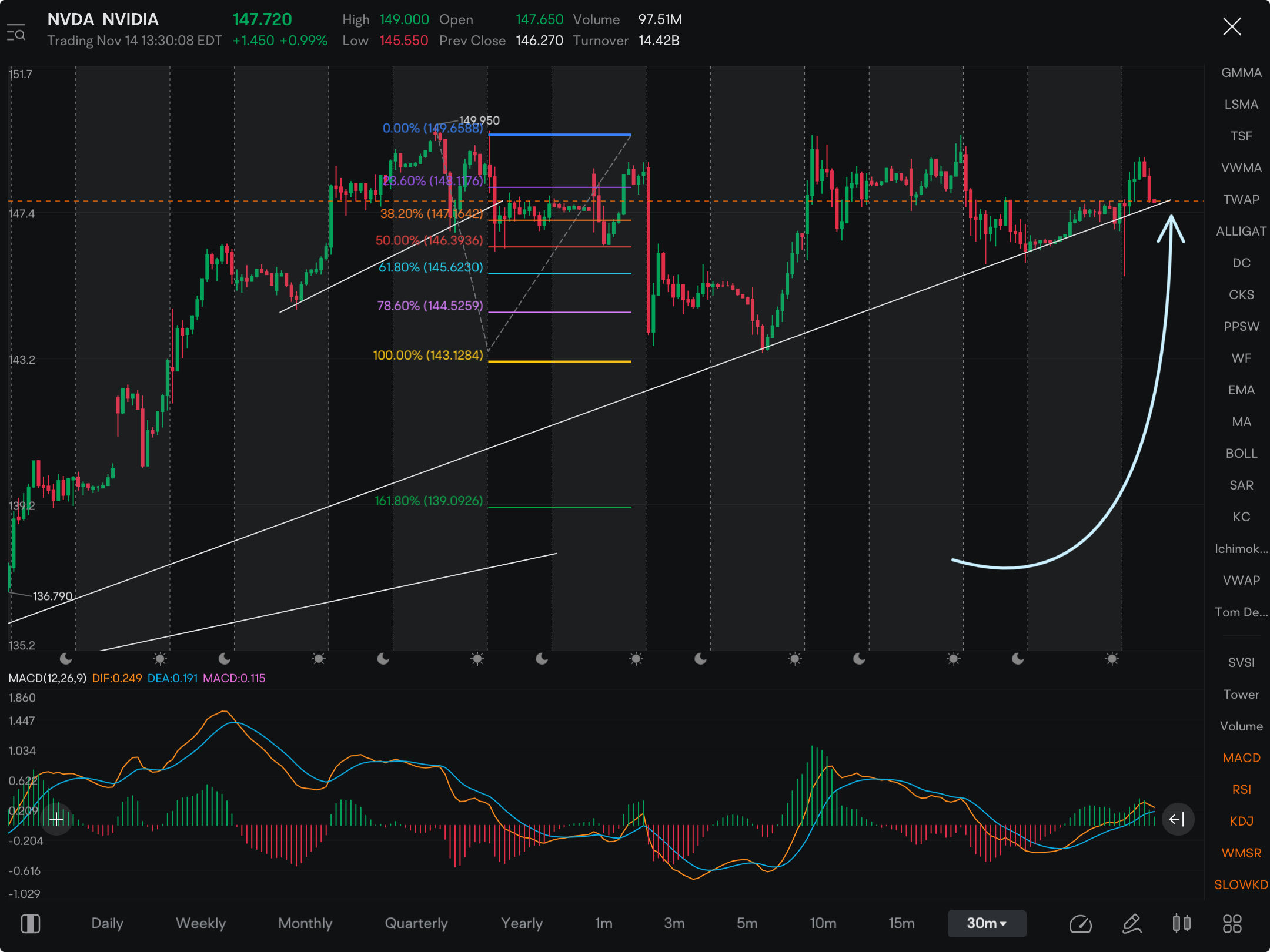Viewport: 1270px width, 952px height.
Task: Toggle the split panel layout icon
Action: point(31,924)
